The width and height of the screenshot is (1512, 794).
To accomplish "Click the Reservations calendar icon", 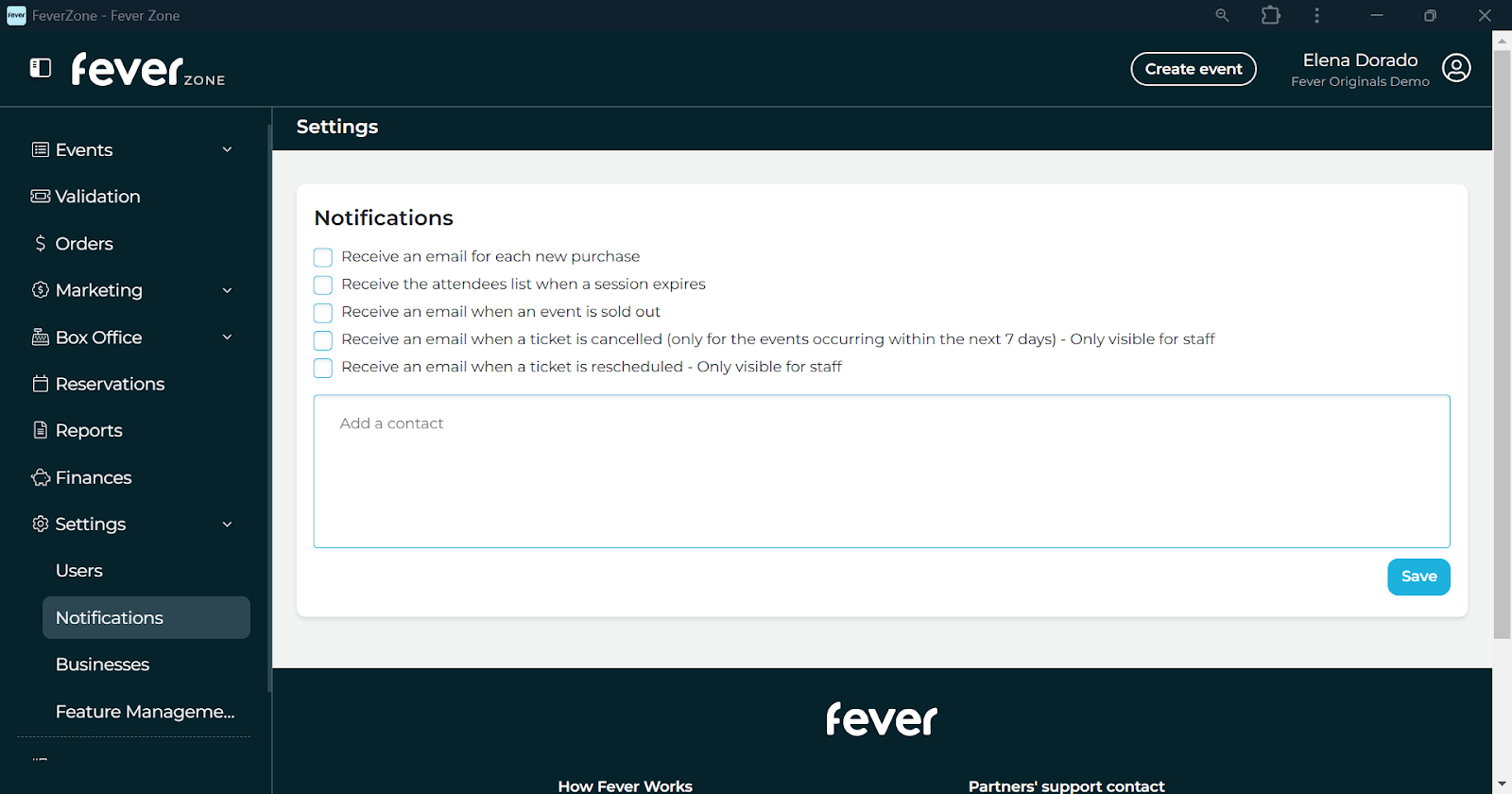I will [41, 384].
